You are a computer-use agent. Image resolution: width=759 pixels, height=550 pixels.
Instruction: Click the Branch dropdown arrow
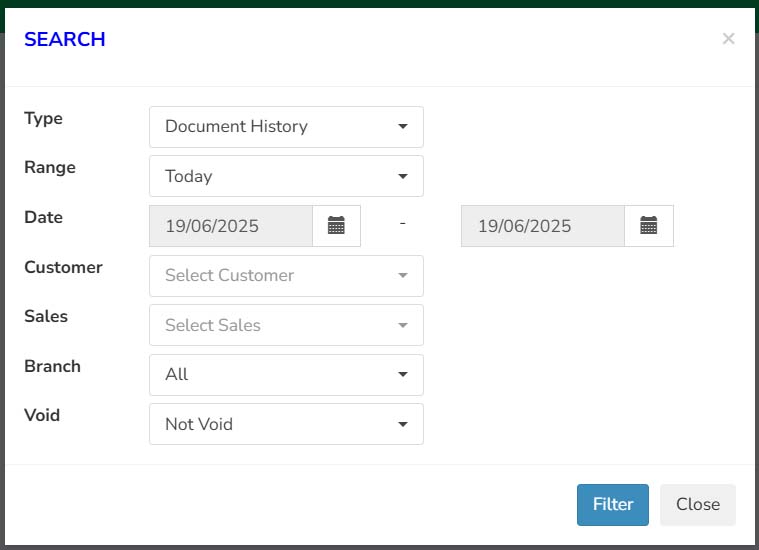(403, 374)
